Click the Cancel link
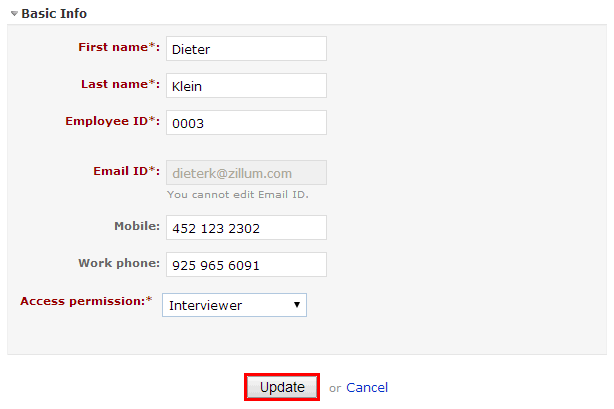The width and height of the screenshot is (614, 409). (x=367, y=387)
